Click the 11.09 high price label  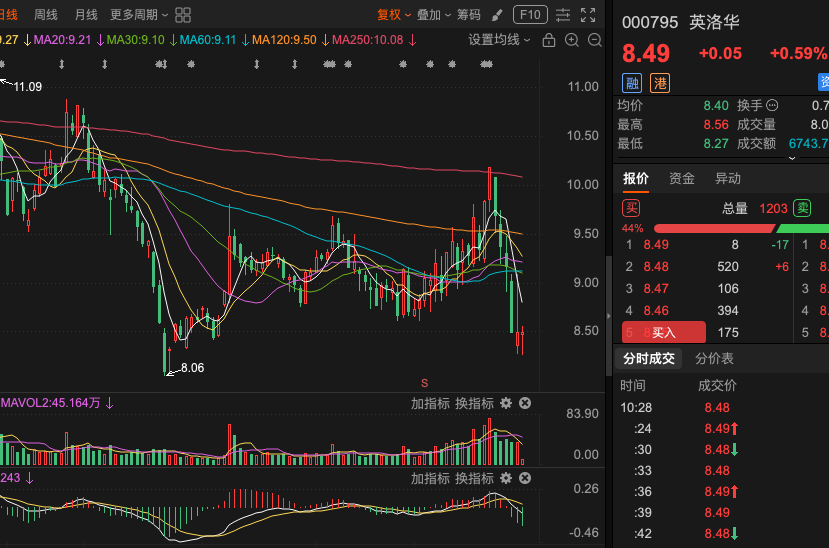[x=27, y=87]
